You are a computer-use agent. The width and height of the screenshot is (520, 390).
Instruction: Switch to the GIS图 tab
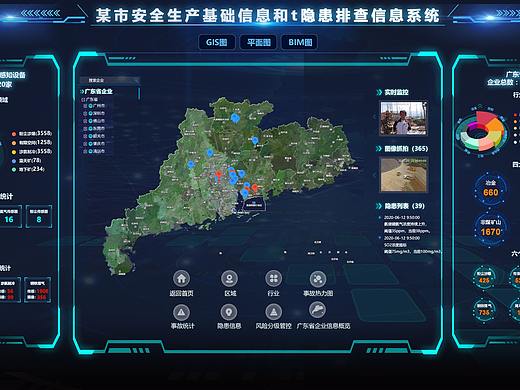coord(217,42)
